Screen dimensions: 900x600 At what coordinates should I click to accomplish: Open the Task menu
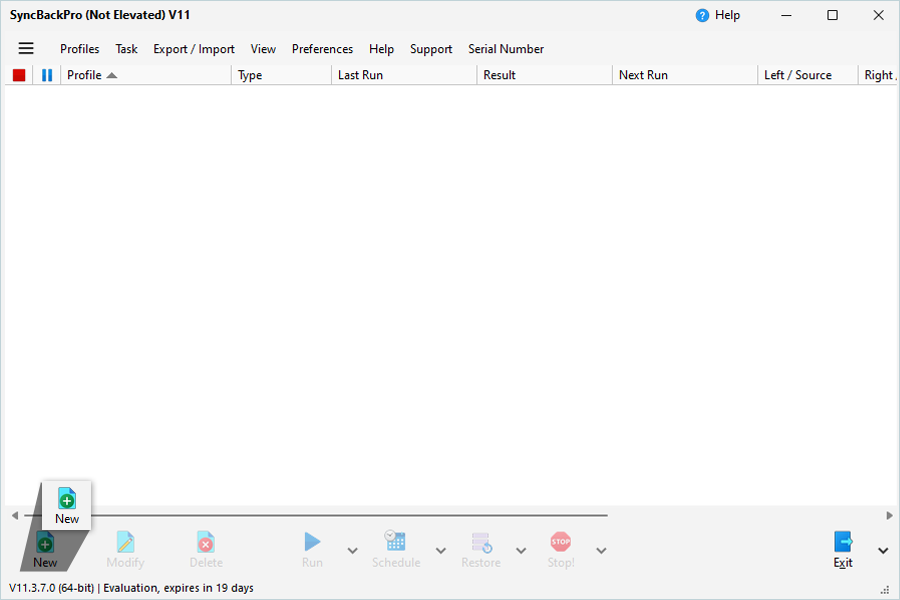click(x=126, y=49)
